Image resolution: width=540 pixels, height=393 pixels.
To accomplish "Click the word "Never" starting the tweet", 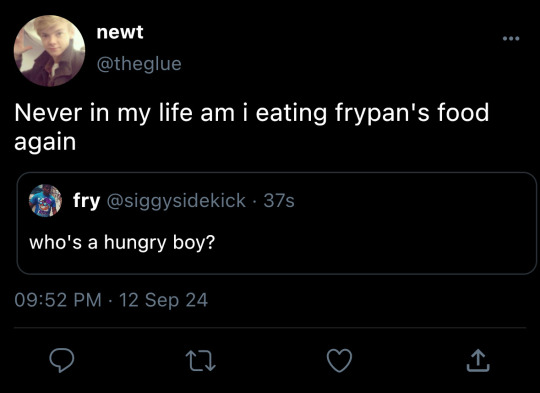I will pos(49,113).
